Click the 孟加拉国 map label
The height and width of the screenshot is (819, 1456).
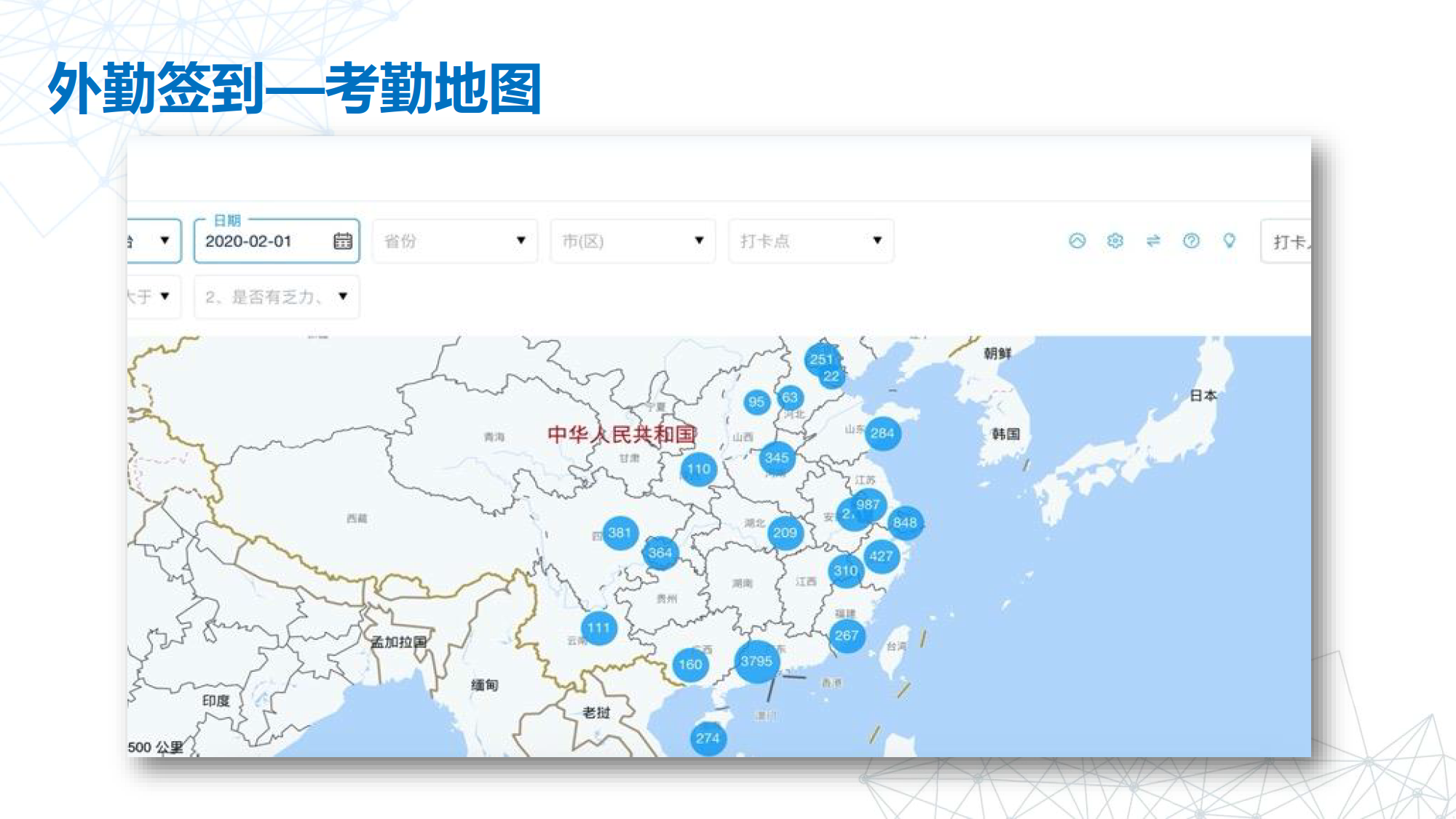coord(398,642)
